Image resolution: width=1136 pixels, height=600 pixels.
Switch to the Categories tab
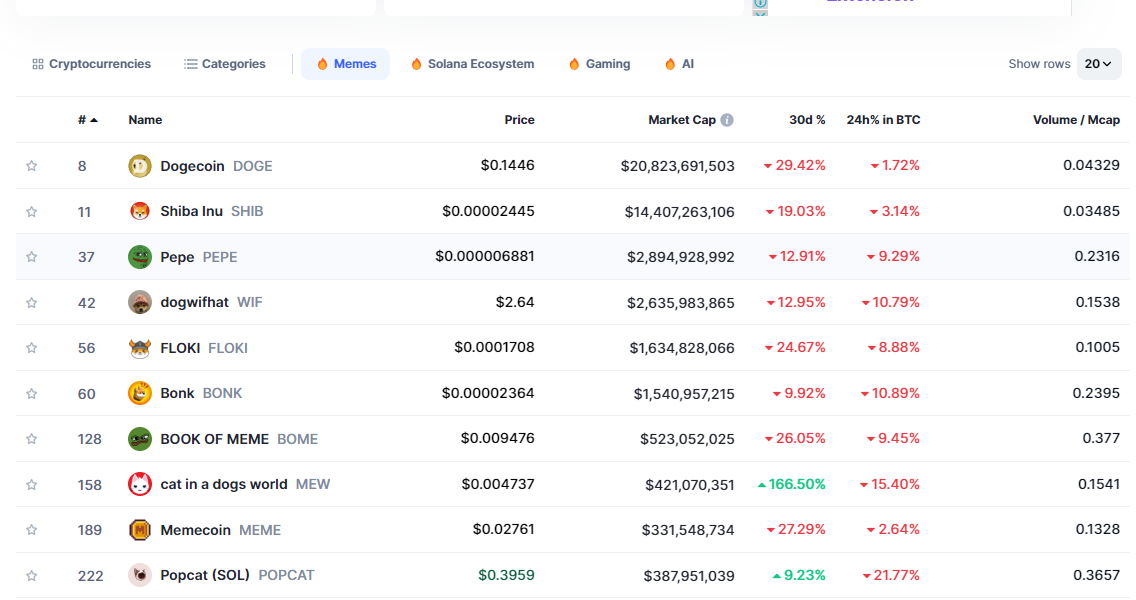[x=225, y=64]
